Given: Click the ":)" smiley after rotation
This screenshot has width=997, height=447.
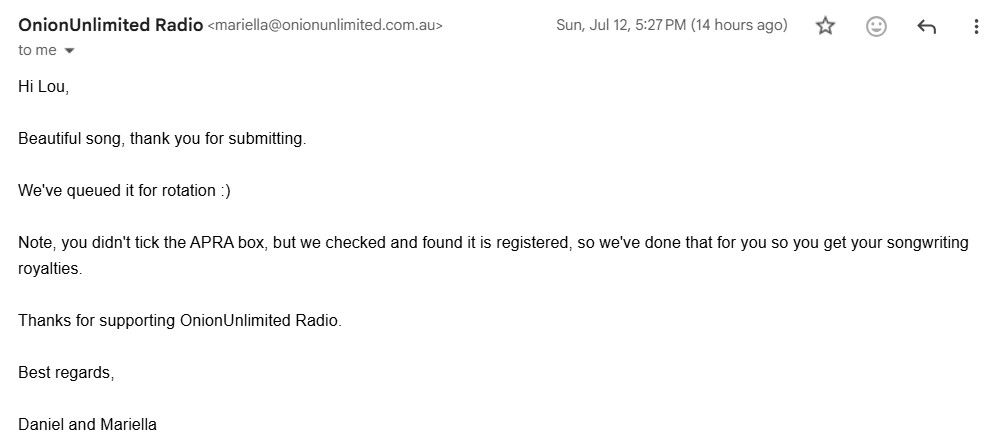Looking at the screenshot, I should 226,191.
